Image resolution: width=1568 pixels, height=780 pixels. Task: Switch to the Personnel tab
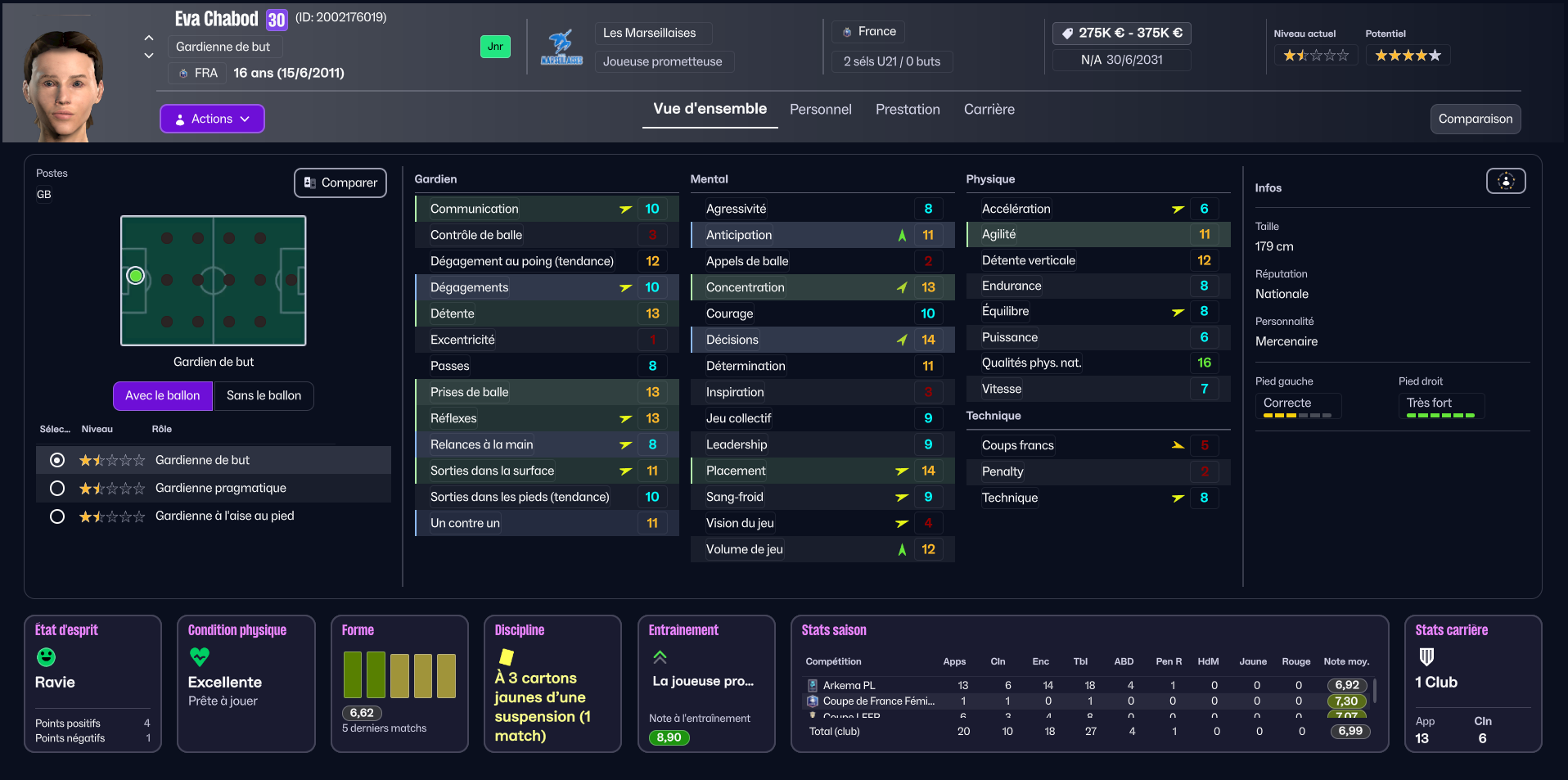tap(820, 110)
